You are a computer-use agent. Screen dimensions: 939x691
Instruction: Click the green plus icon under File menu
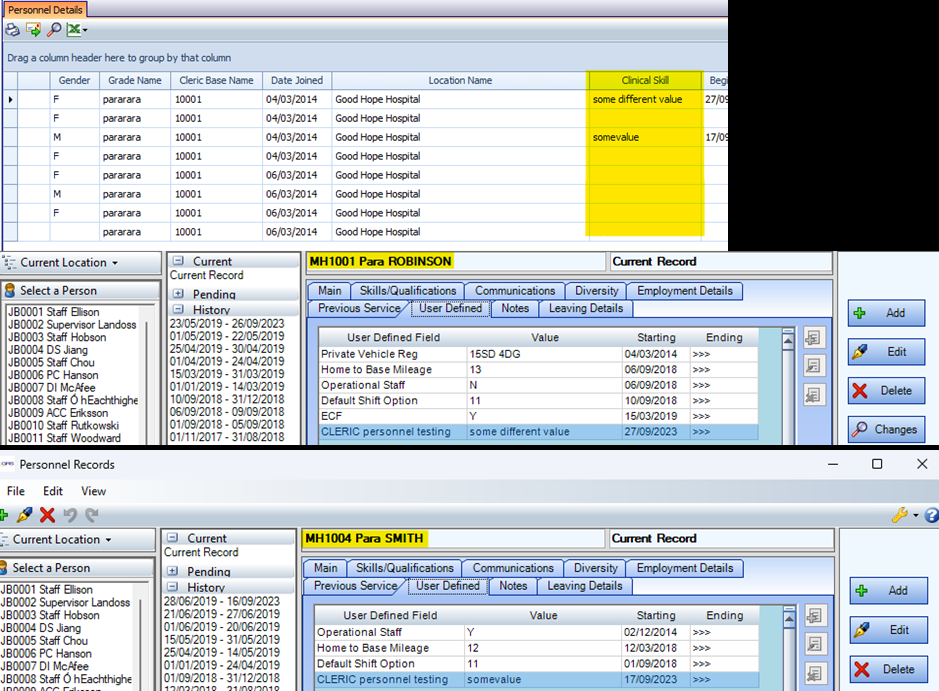pyautogui.click(x=4, y=515)
